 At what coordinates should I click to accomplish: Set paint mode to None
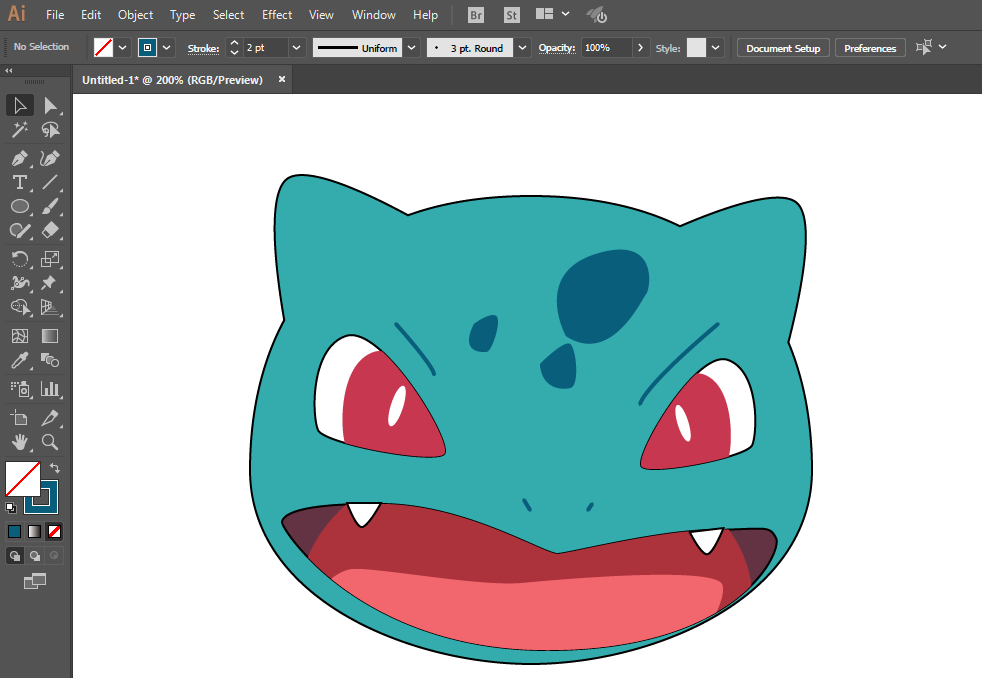tap(54, 532)
